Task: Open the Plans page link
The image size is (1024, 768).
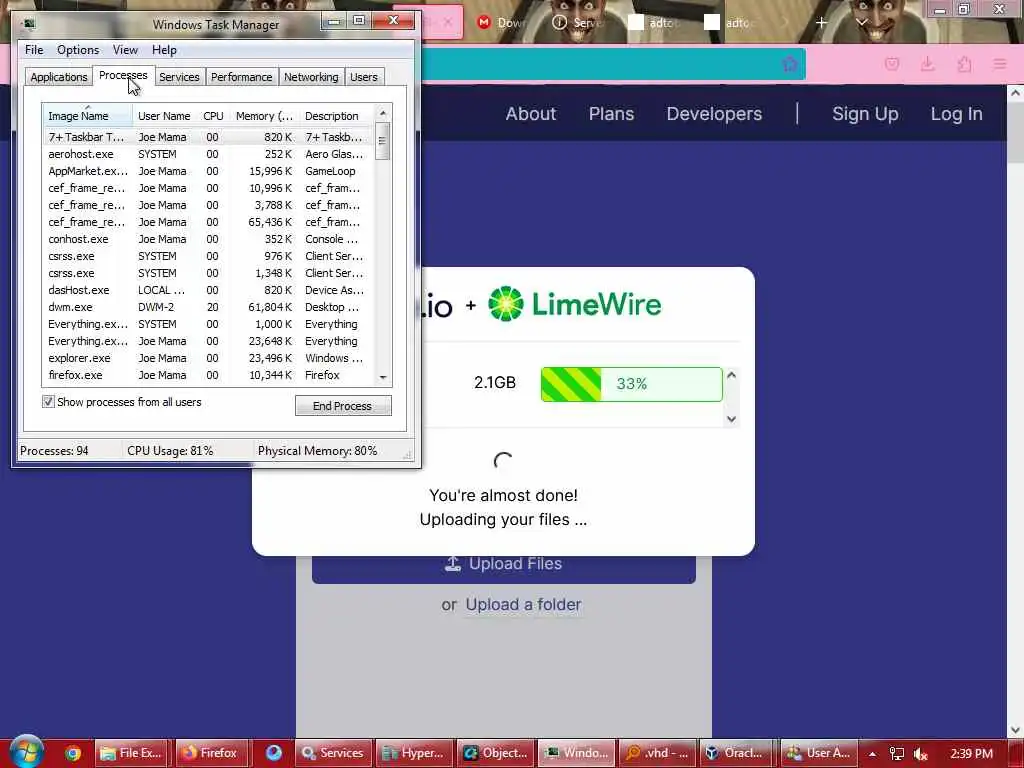Action: [611, 114]
